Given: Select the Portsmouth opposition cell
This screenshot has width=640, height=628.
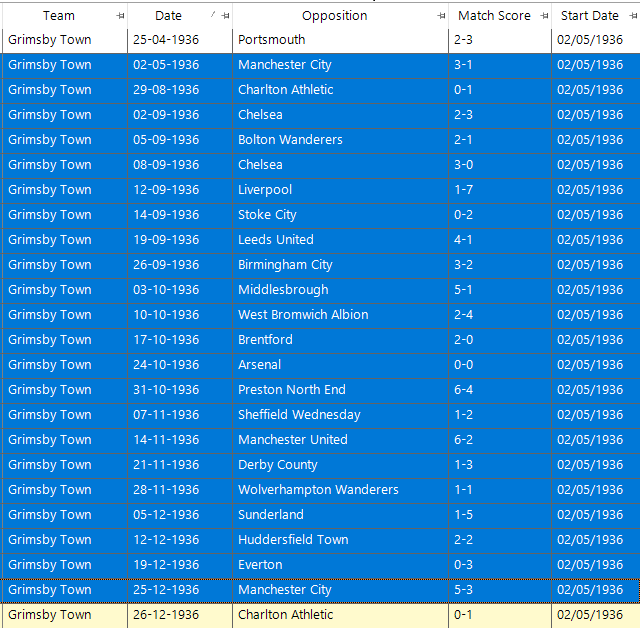Looking at the screenshot, I should click(340, 40).
